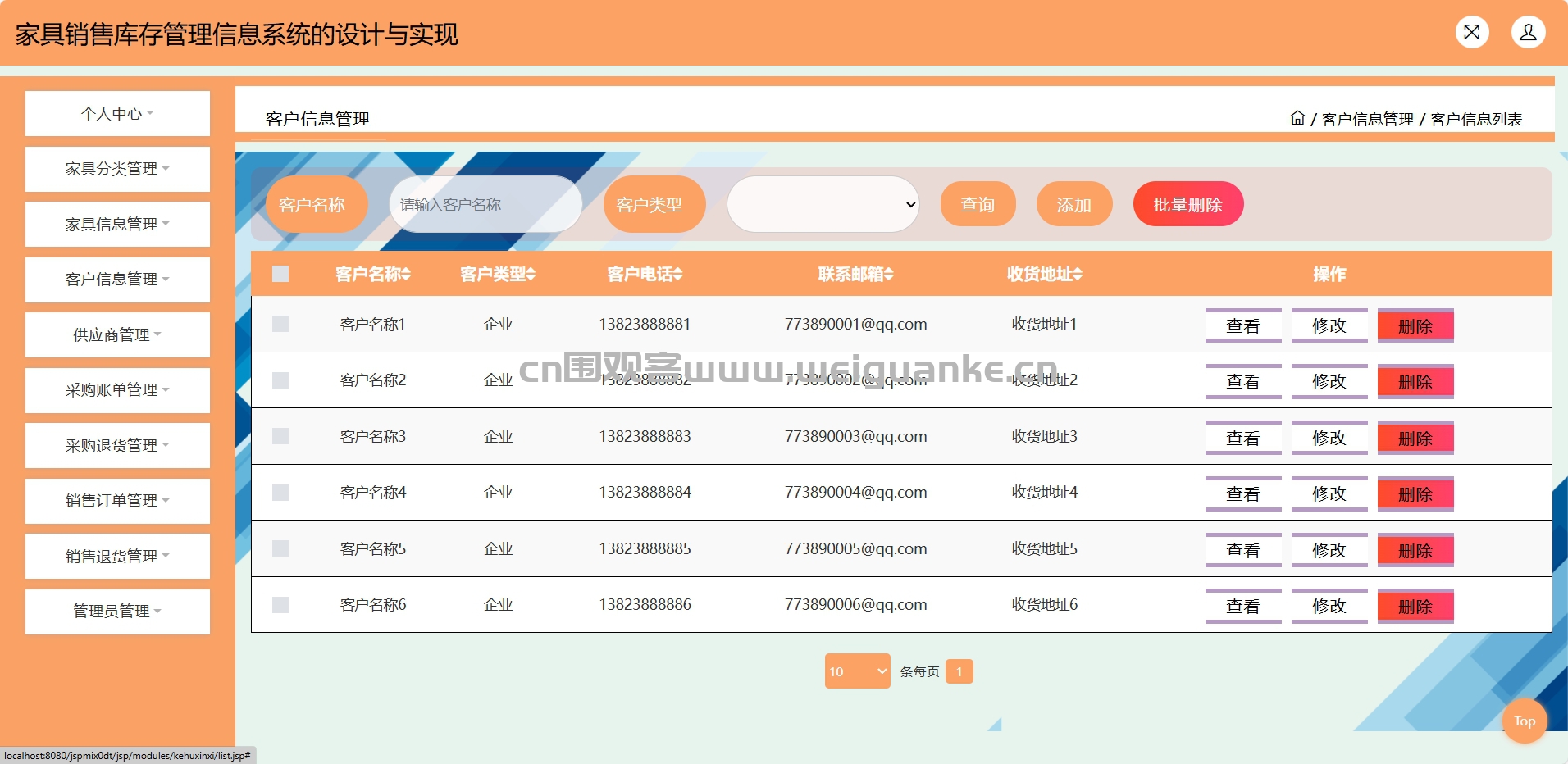The image size is (1568, 764).
Task: Edit 客户名称5 with 修改
Action: (1329, 550)
